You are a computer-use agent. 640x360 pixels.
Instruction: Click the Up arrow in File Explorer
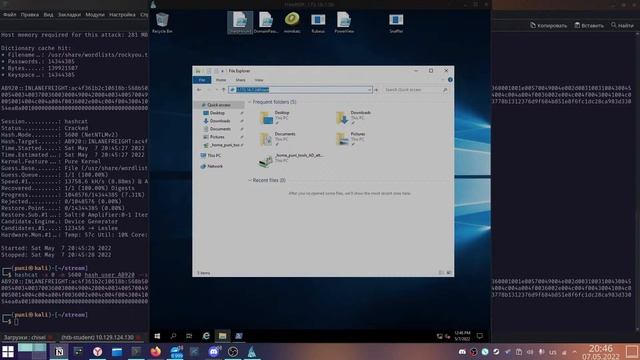tap(223, 90)
